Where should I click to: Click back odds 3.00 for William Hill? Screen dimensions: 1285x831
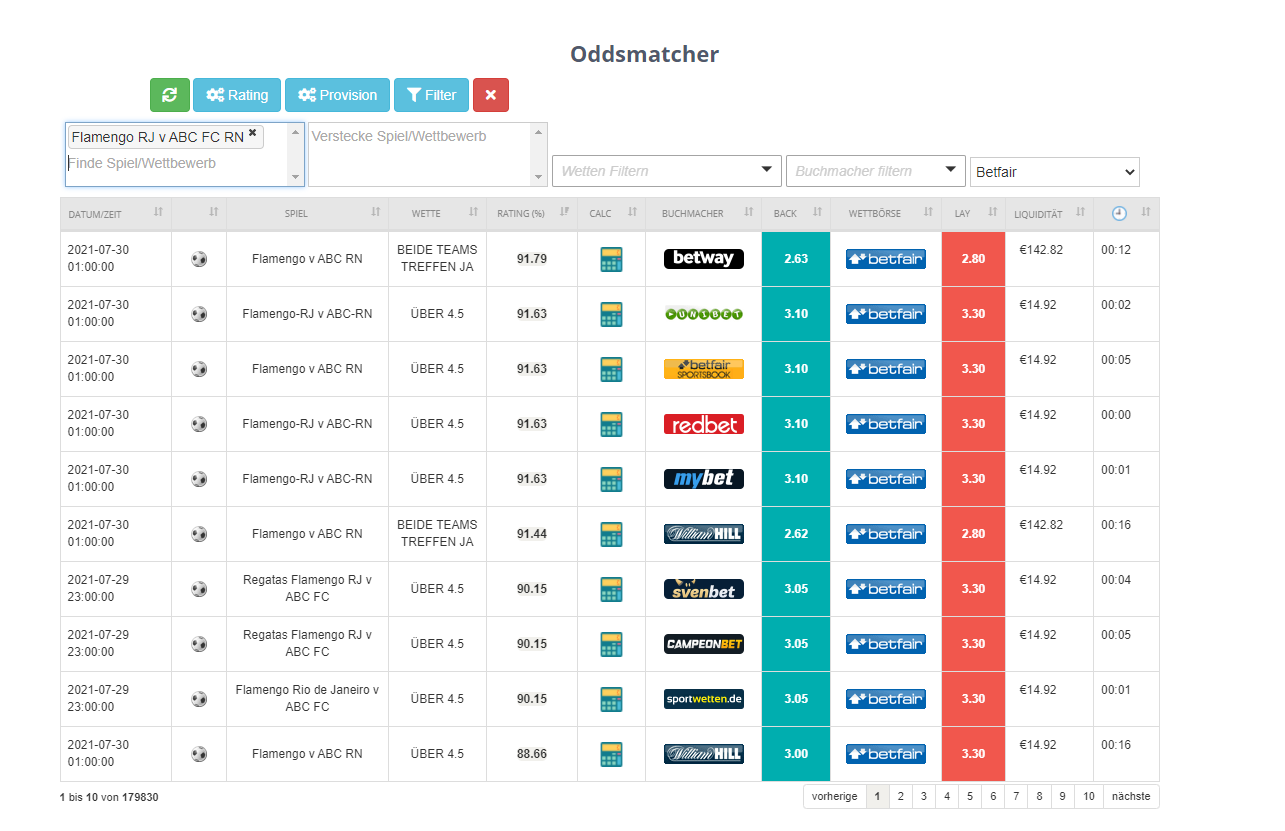click(796, 754)
